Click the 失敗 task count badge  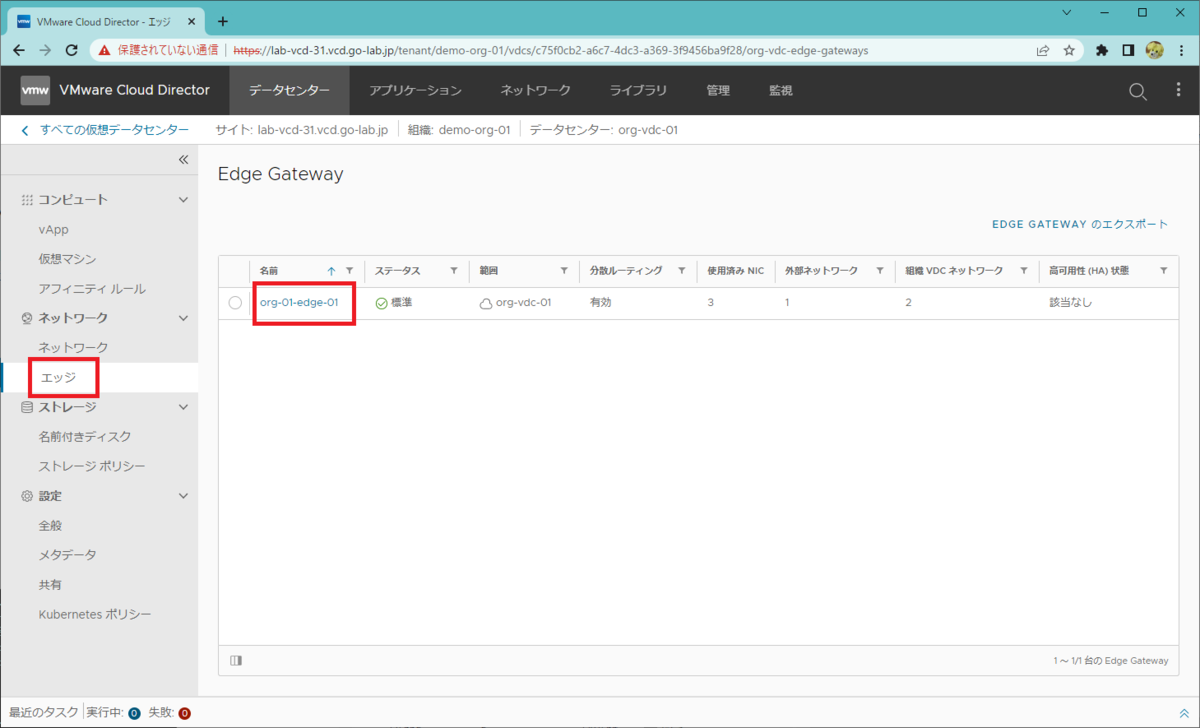point(184,713)
